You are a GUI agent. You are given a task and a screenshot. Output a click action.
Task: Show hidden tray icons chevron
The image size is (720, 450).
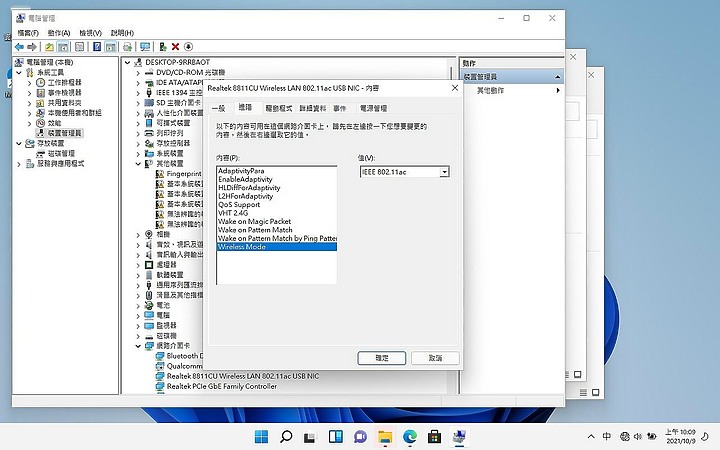591,437
